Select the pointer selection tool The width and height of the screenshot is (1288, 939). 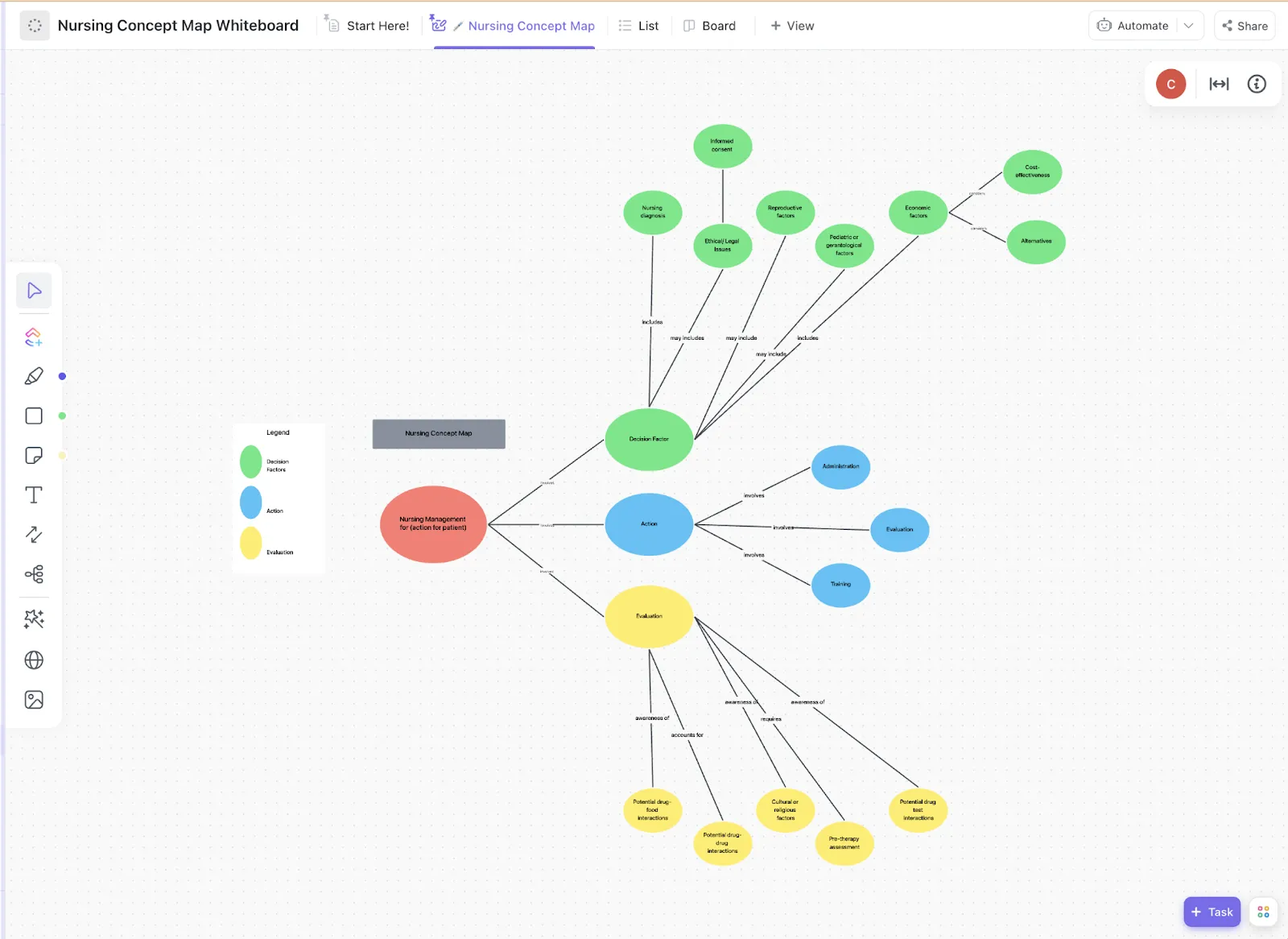(34, 290)
